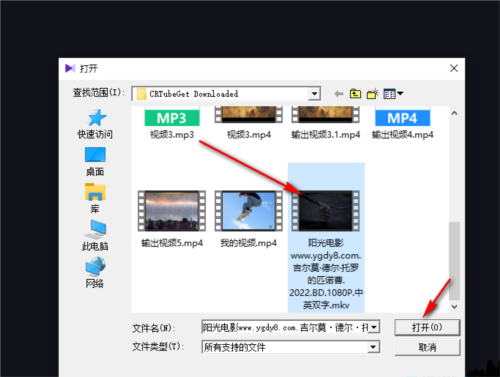500x377 pixels.
Task: Click the vertical scrollbar thumb
Action: tap(454, 261)
